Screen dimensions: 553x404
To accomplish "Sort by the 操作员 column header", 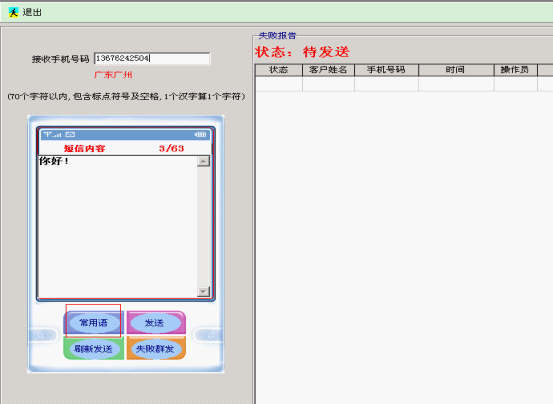I will click(515, 70).
